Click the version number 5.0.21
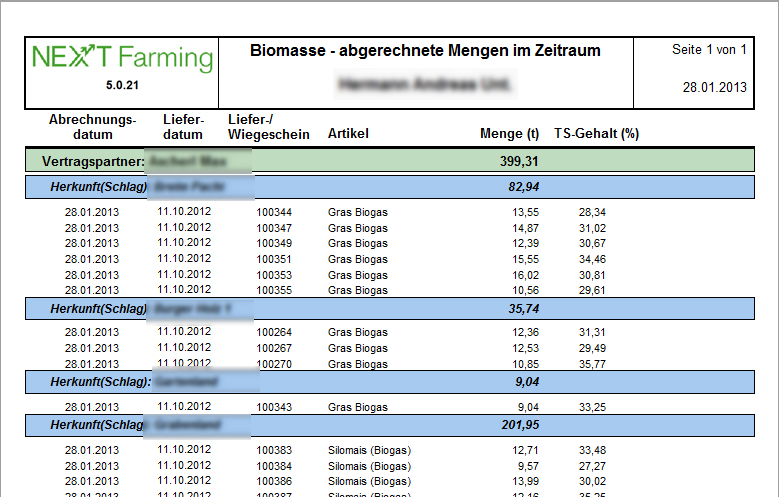This screenshot has width=779, height=497. coord(122,86)
